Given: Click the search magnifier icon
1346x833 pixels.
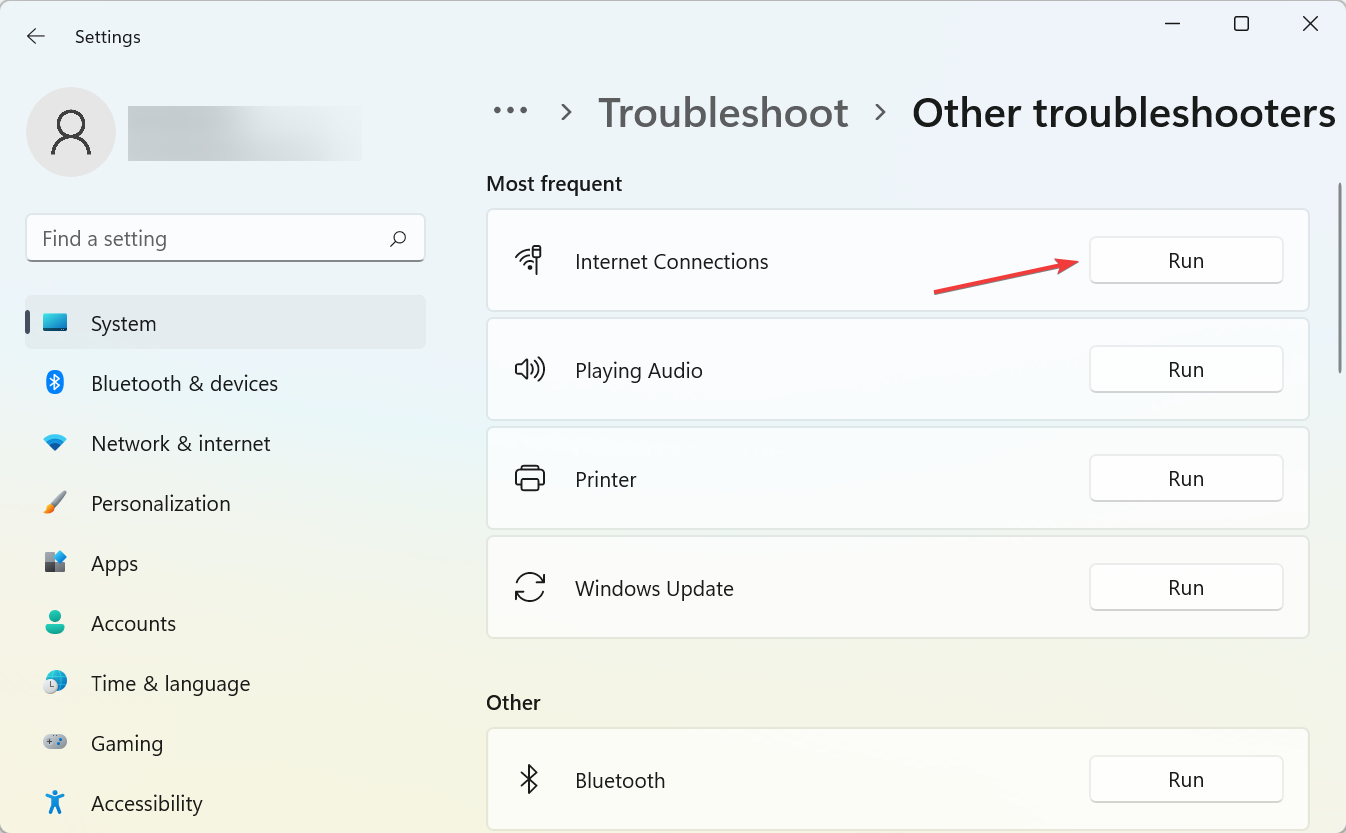Looking at the screenshot, I should 398,239.
